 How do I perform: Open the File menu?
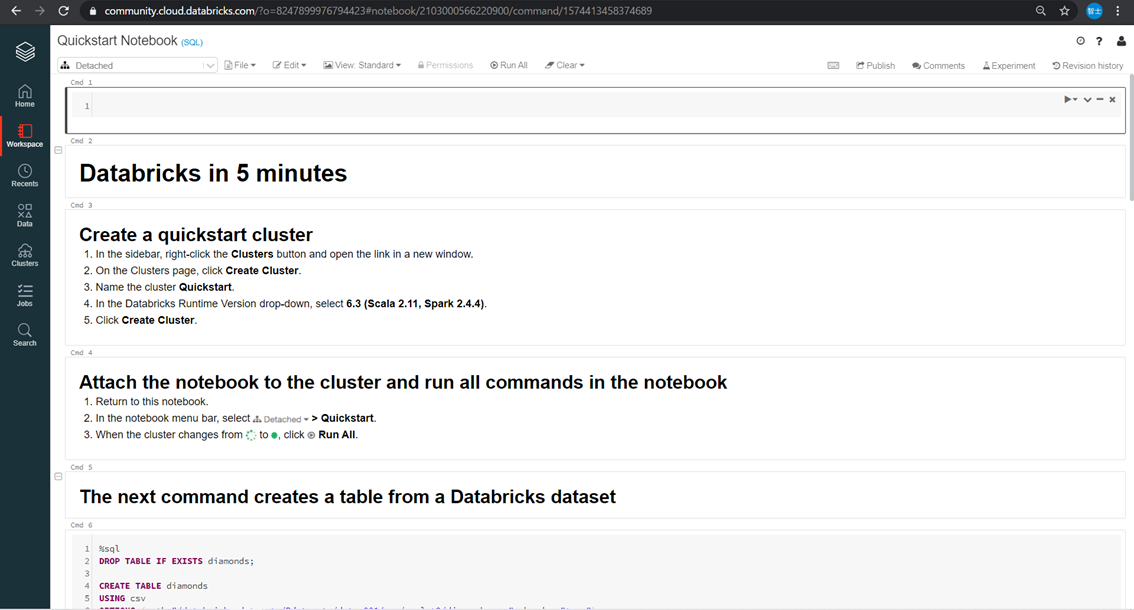click(x=240, y=65)
